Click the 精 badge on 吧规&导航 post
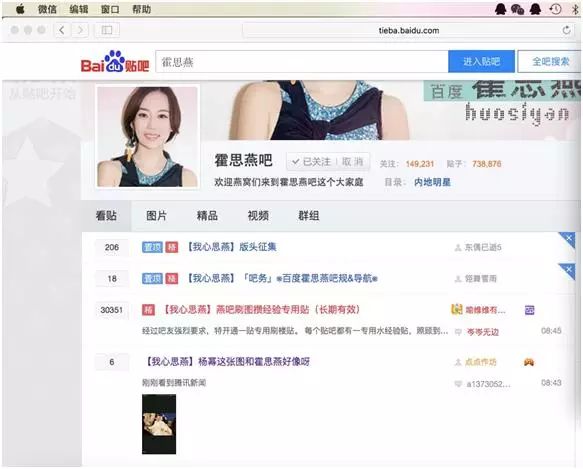The height and width of the screenshot is (469, 583). (x=171, y=278)
